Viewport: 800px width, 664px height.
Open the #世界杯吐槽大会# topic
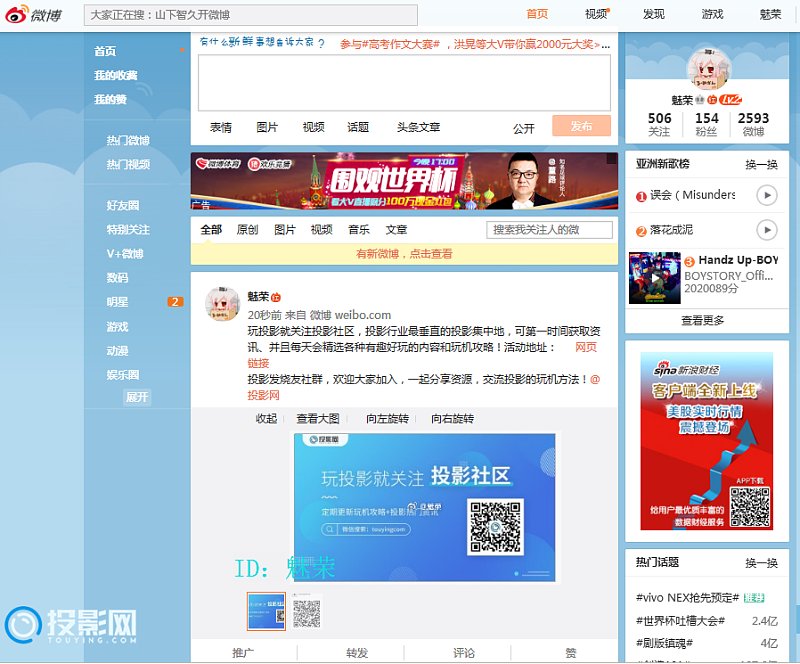pyautogui.click(x=680, y=621)
